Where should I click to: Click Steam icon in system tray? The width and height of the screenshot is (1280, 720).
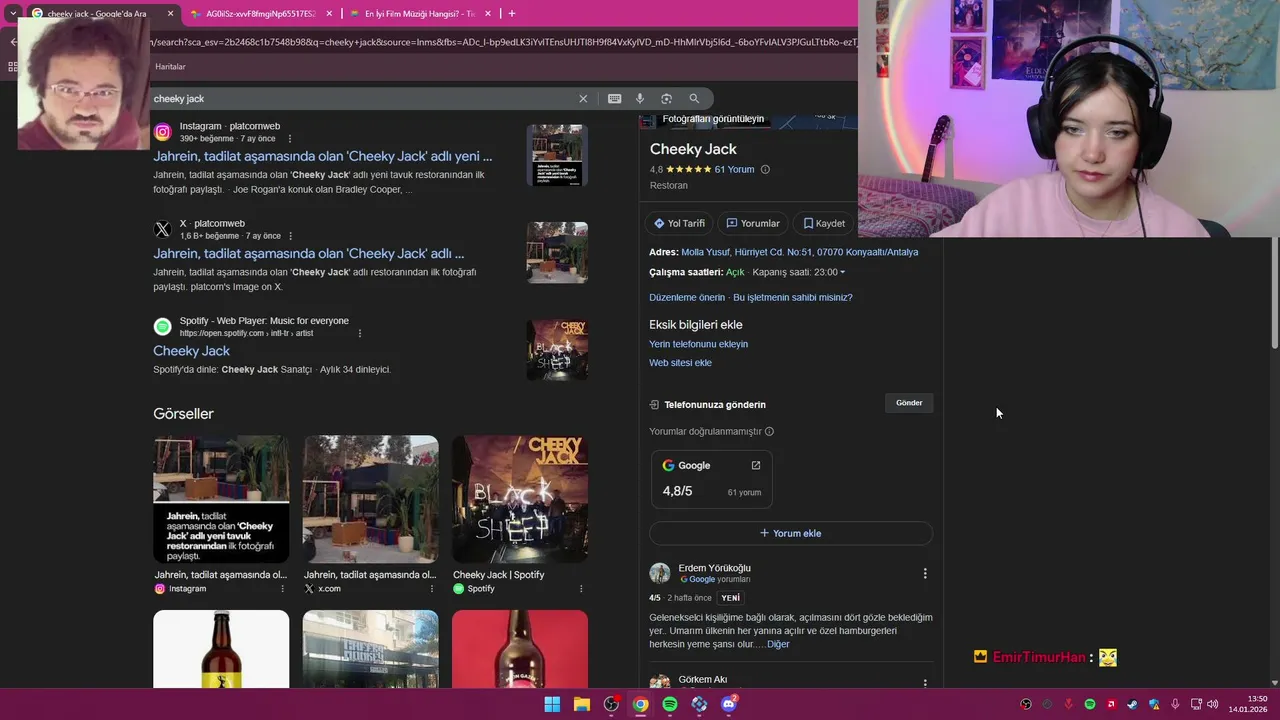tap(1132, 704)
